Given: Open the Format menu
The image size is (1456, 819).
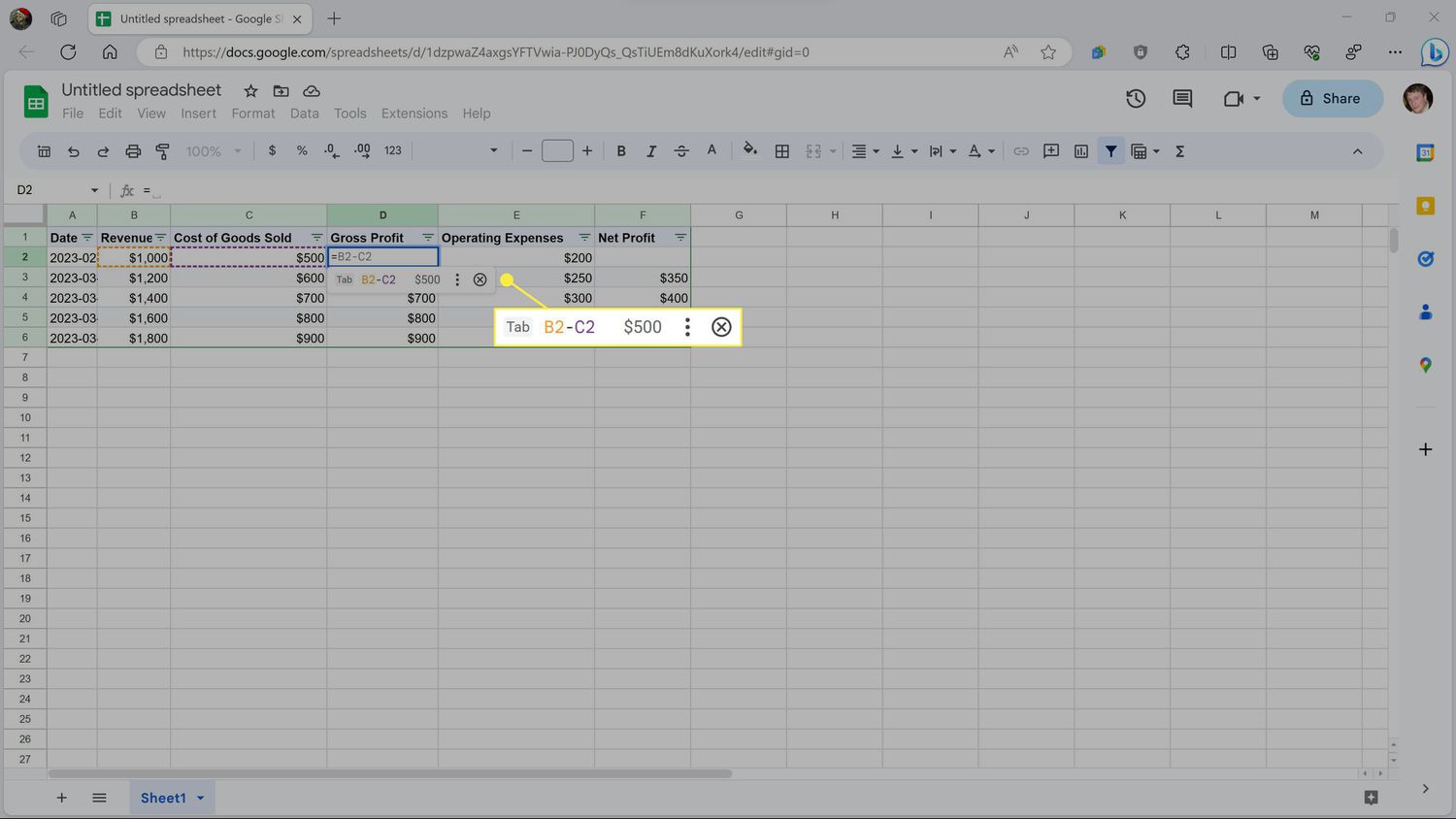Looking at the screenshot, I should point(252,114).
